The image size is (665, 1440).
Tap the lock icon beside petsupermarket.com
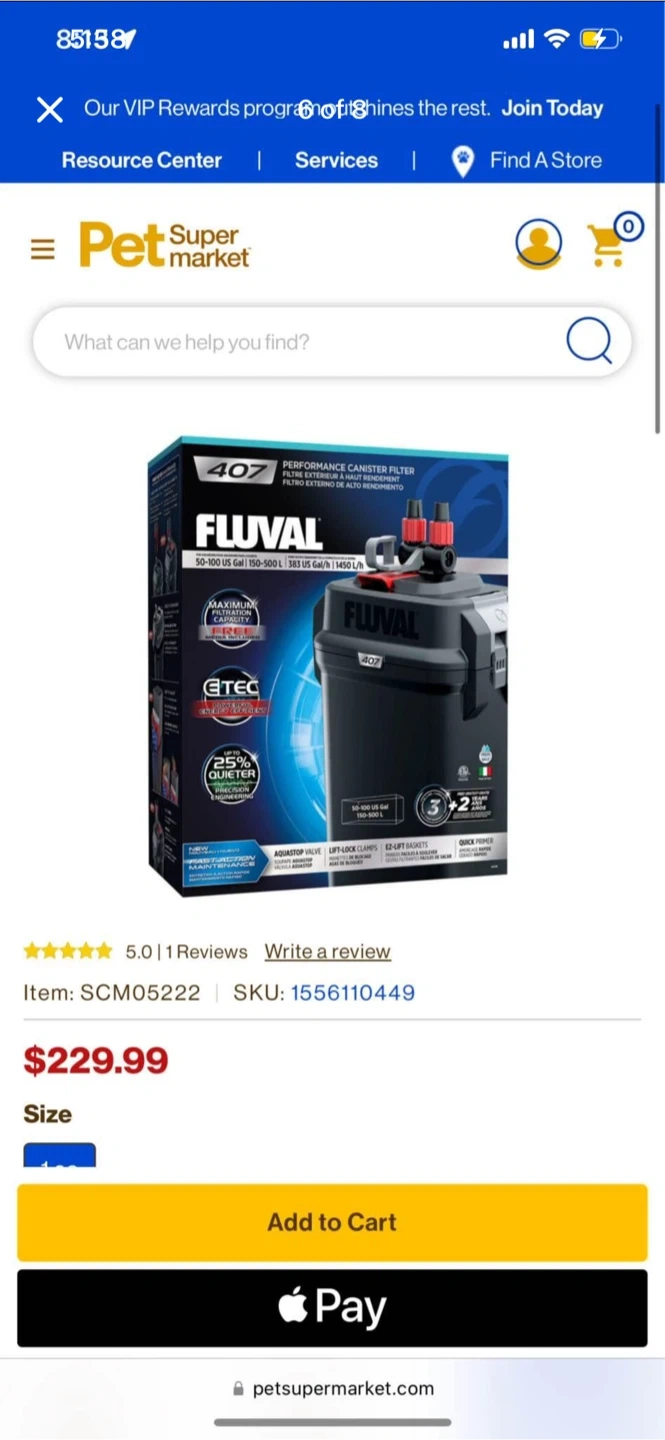pos(238,1389)
